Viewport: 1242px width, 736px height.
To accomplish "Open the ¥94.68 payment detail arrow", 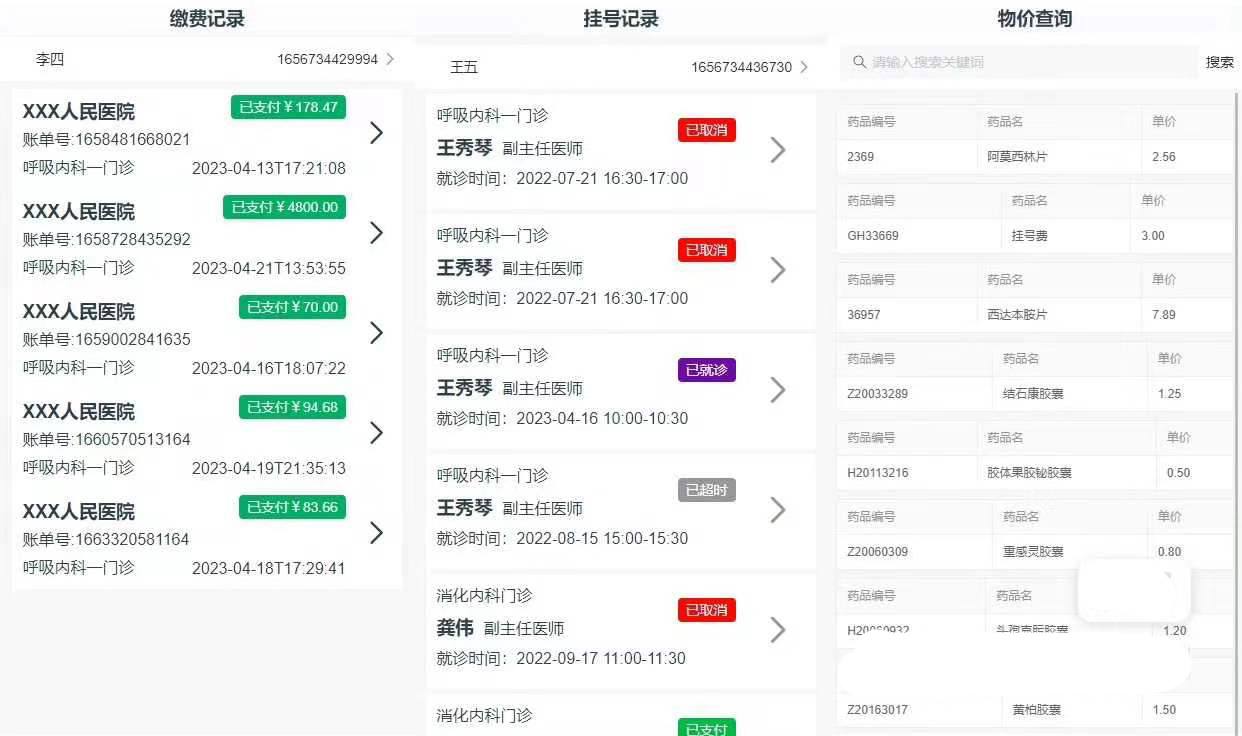I will tap(376, 433).
